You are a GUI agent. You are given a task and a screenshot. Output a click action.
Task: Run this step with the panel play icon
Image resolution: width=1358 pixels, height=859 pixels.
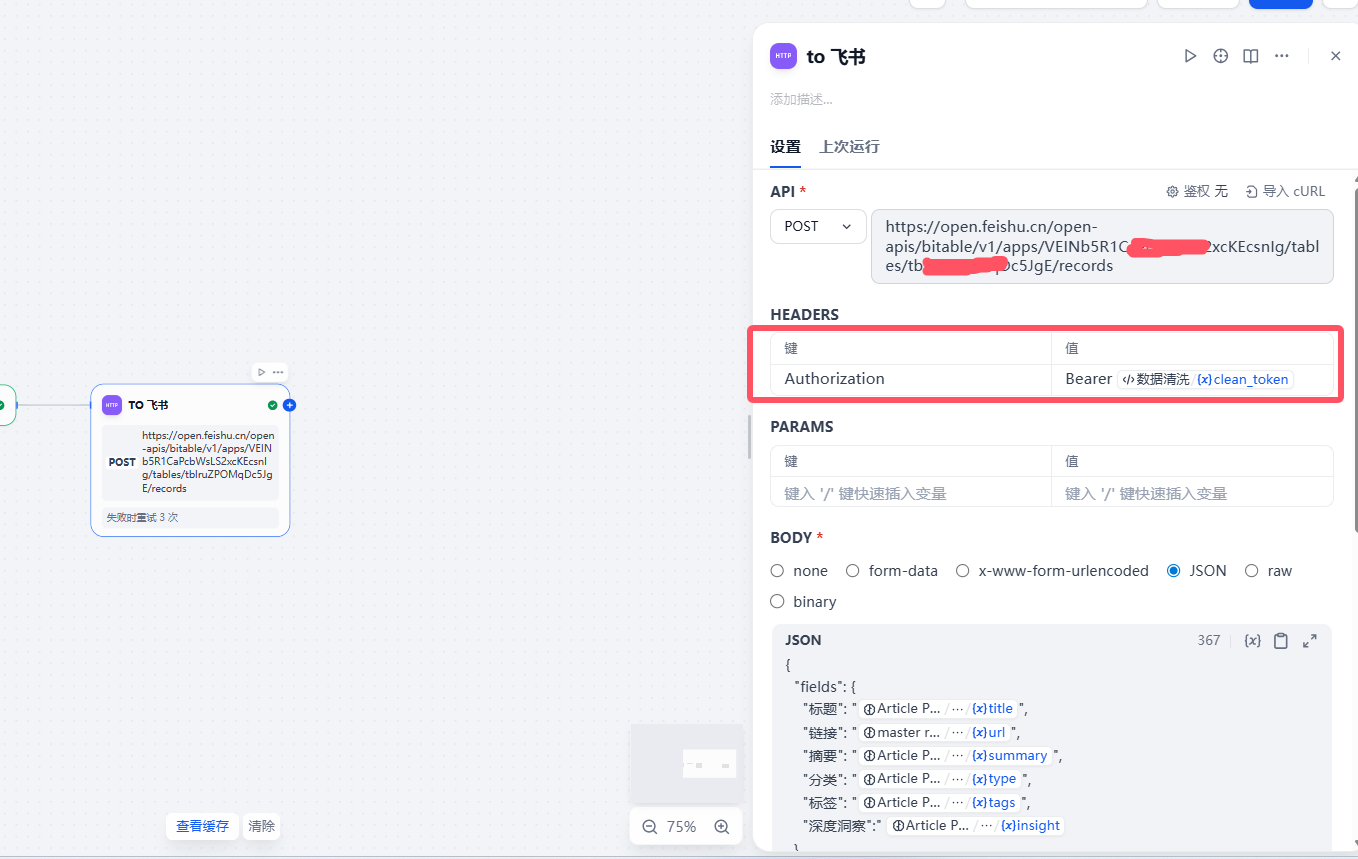(x=1190, y=56)
